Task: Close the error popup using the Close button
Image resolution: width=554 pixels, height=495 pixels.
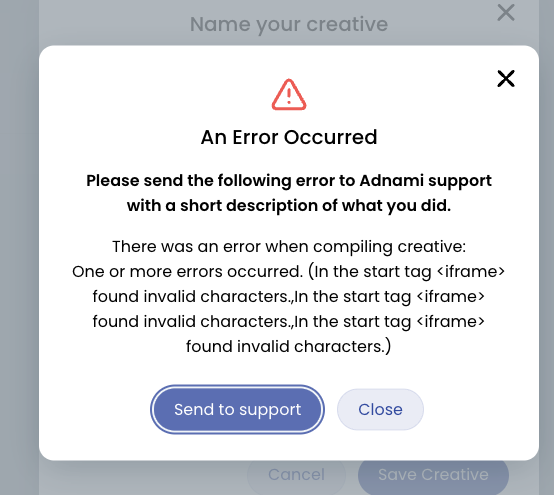Action: coord(380,409)
